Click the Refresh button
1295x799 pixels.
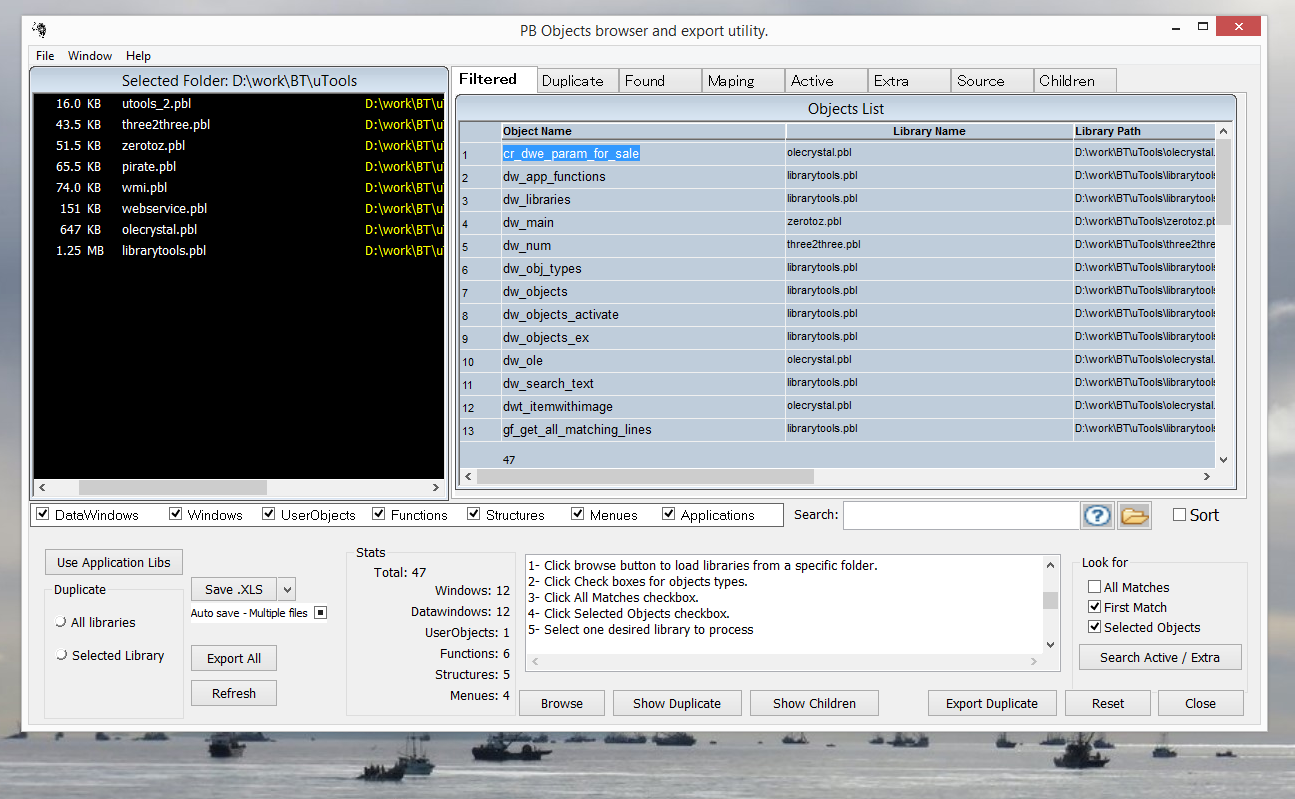point(234,693)
